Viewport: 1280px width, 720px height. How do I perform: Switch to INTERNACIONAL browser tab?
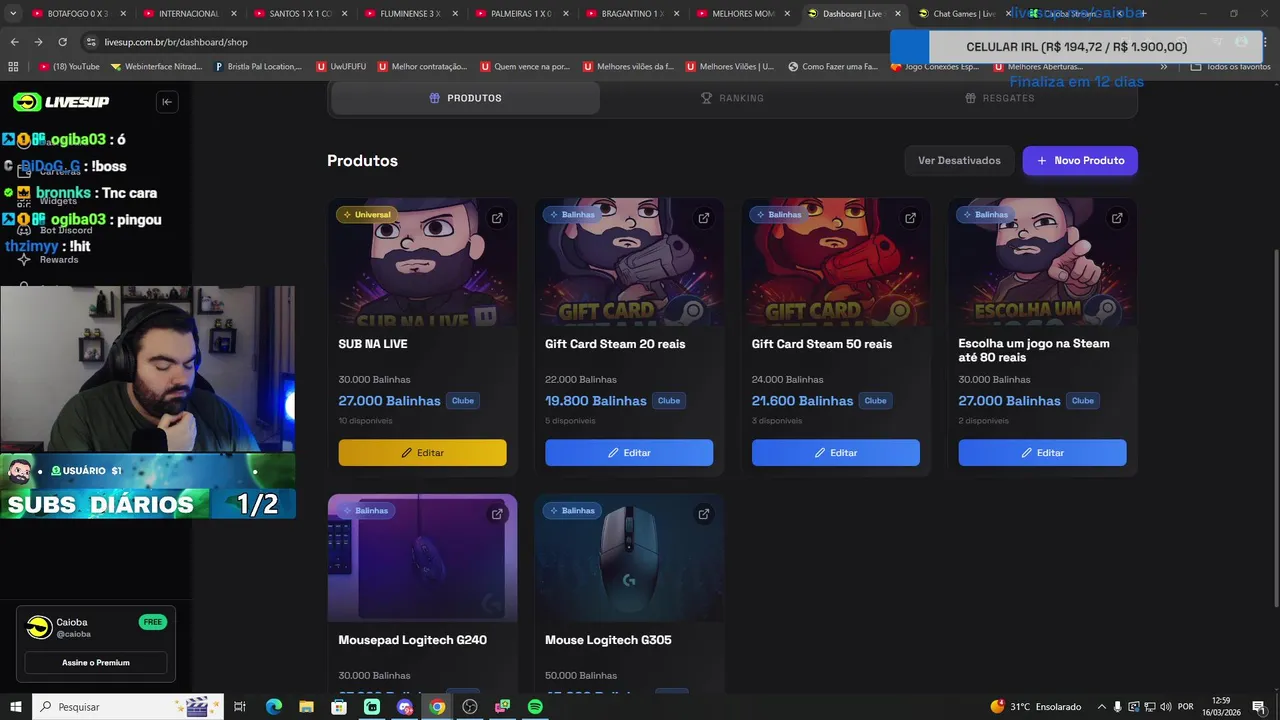click(x=186, y=14)
